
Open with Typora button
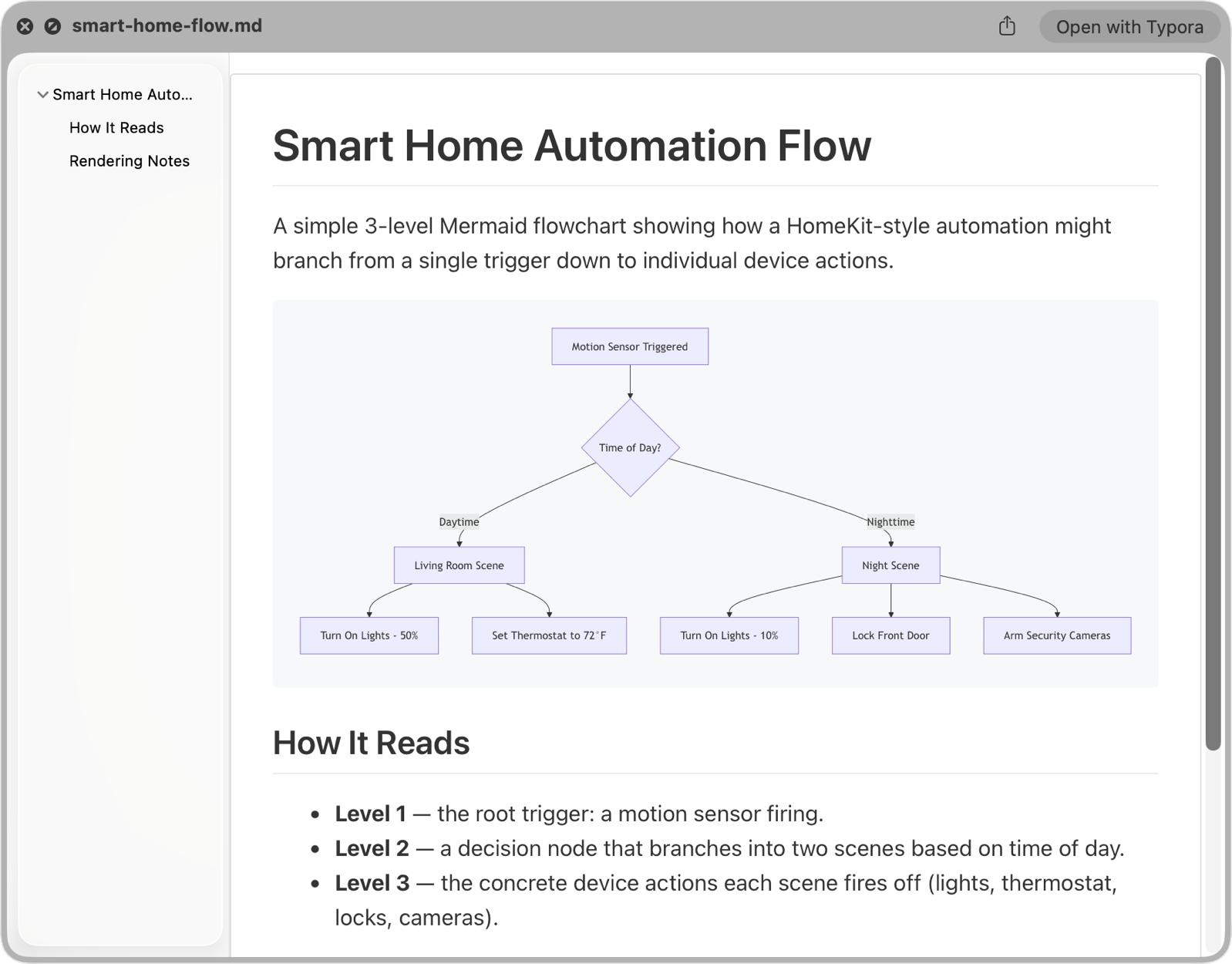tap(1129, 27)
